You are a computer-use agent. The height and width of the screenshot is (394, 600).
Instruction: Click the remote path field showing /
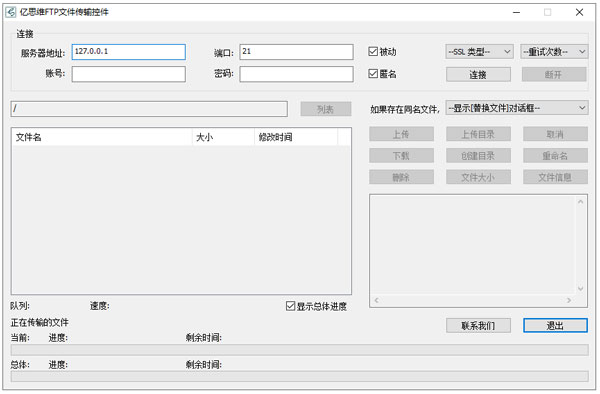coord(149,109)
